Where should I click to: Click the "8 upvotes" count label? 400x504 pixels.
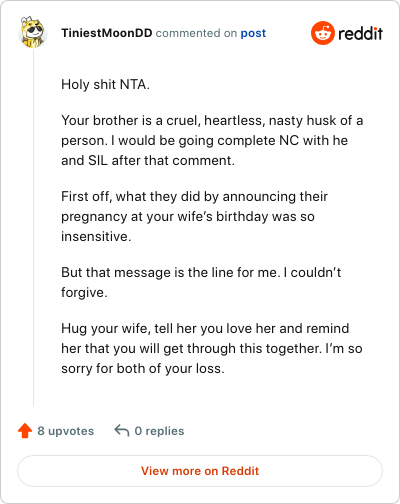pyautogui.click(x=66, y=431)
